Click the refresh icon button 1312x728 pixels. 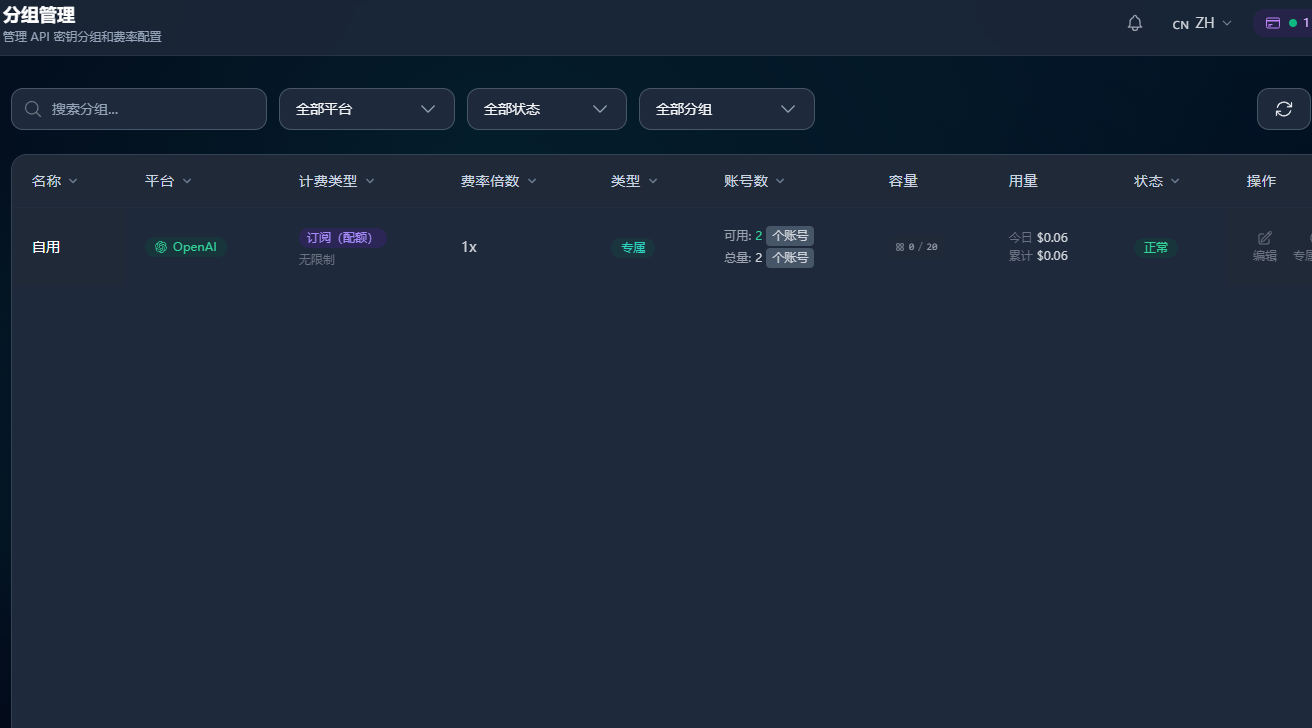click(1284, 109)
